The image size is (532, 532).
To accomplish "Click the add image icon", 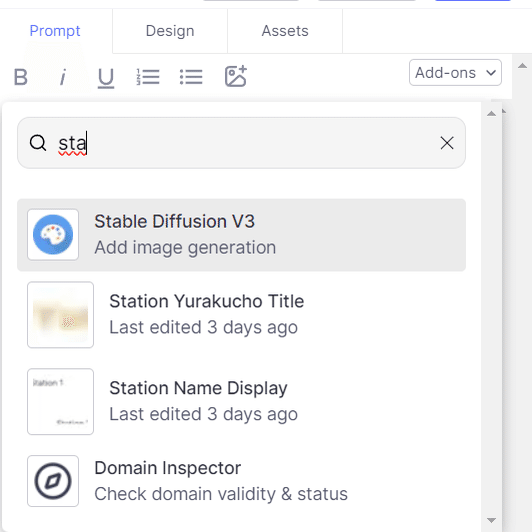I will tap(235, 76).
